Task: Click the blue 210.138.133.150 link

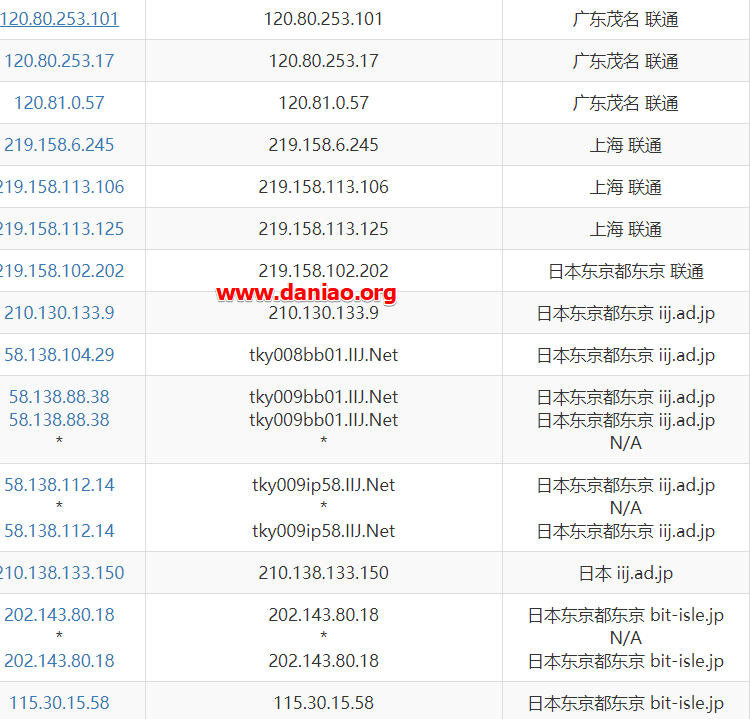Action: 61,573
